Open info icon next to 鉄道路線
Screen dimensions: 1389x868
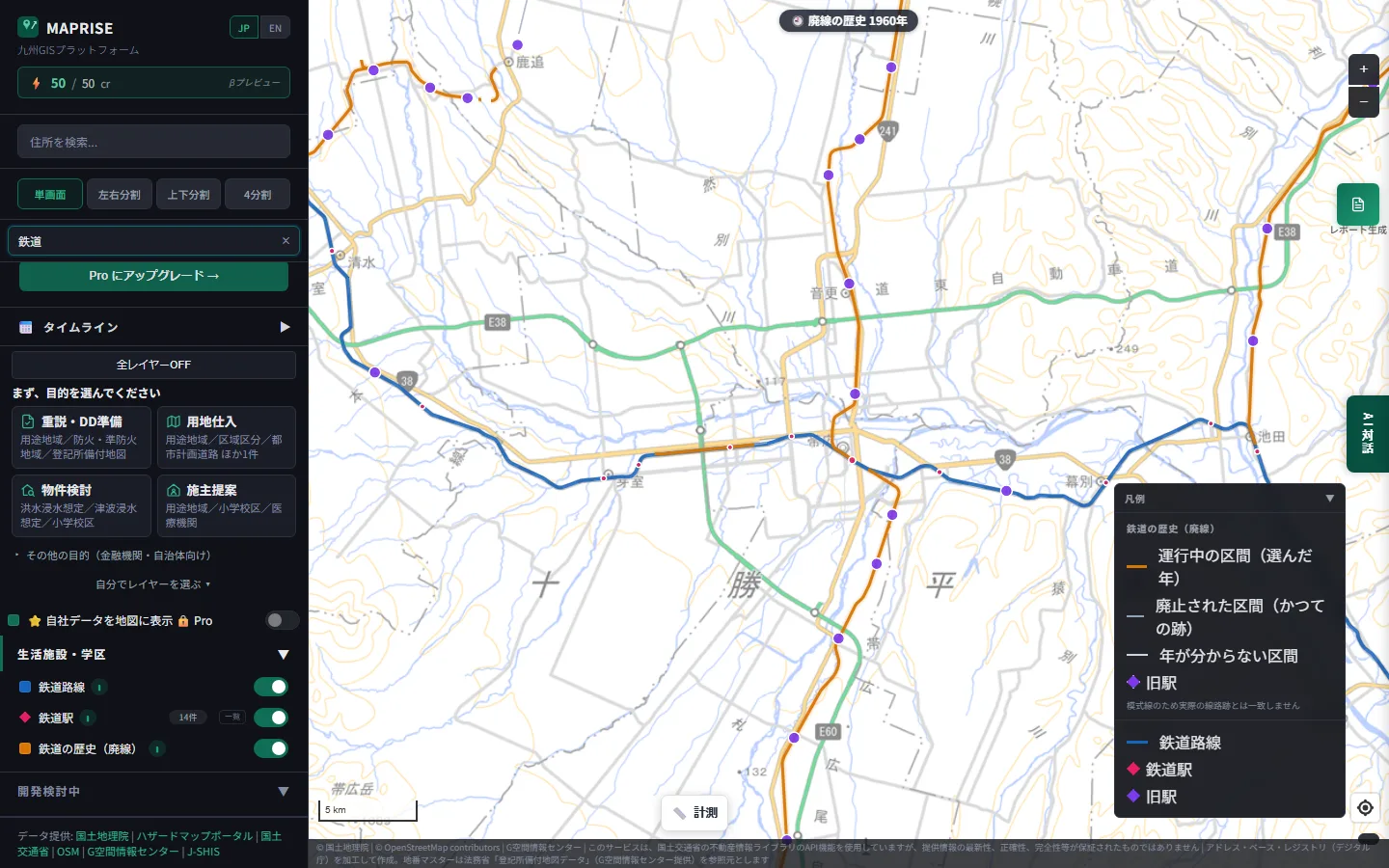pyautogui.click(x=99, y=687)
